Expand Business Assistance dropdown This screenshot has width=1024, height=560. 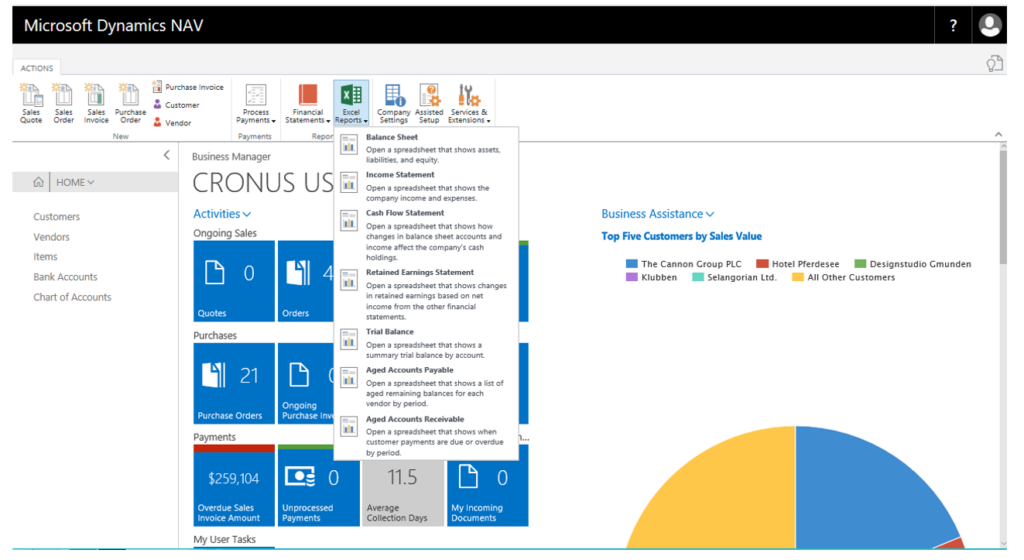[x=658, y=213]
